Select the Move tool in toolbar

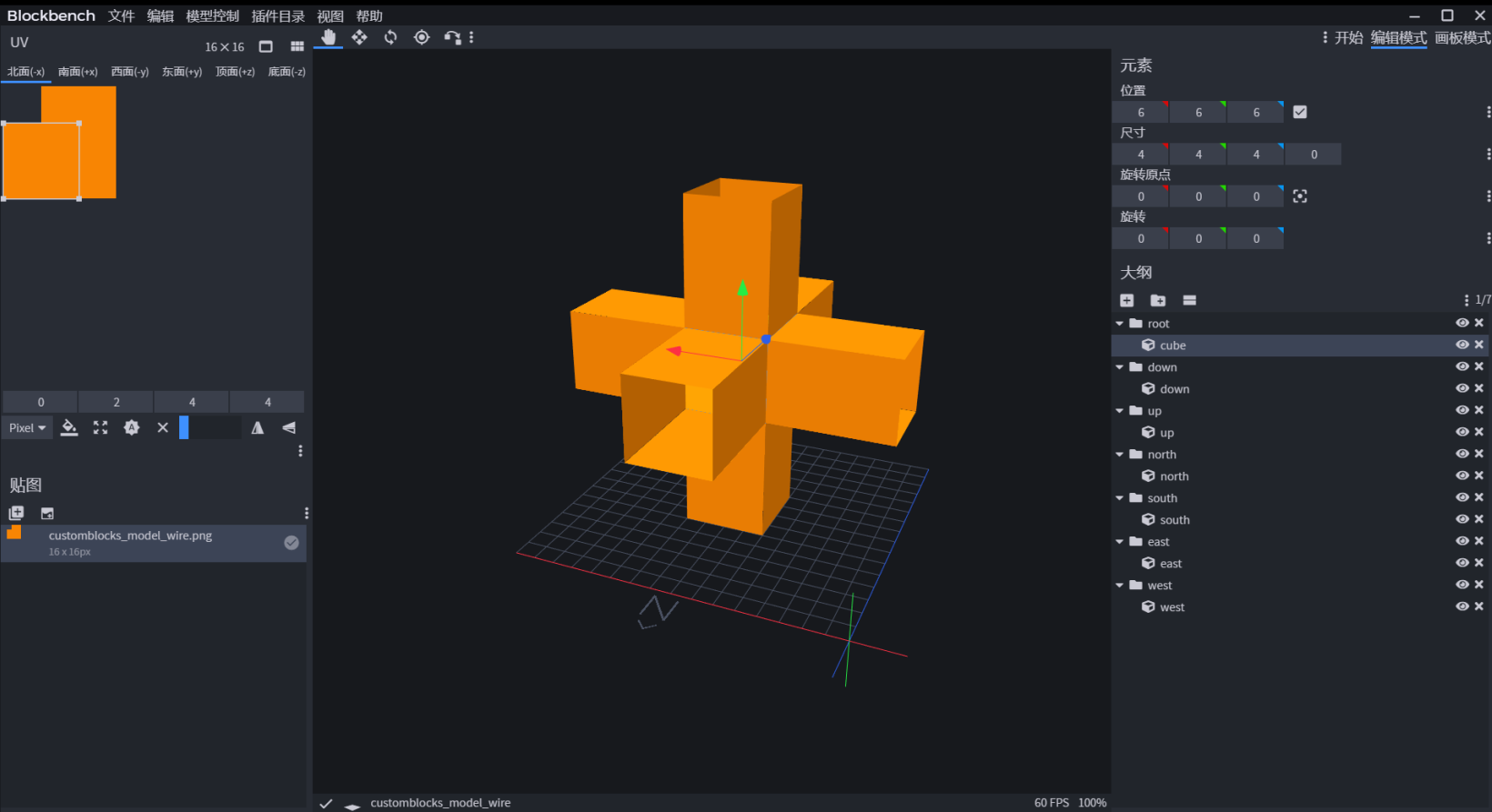pyautogui.click(x=359, y=37)
